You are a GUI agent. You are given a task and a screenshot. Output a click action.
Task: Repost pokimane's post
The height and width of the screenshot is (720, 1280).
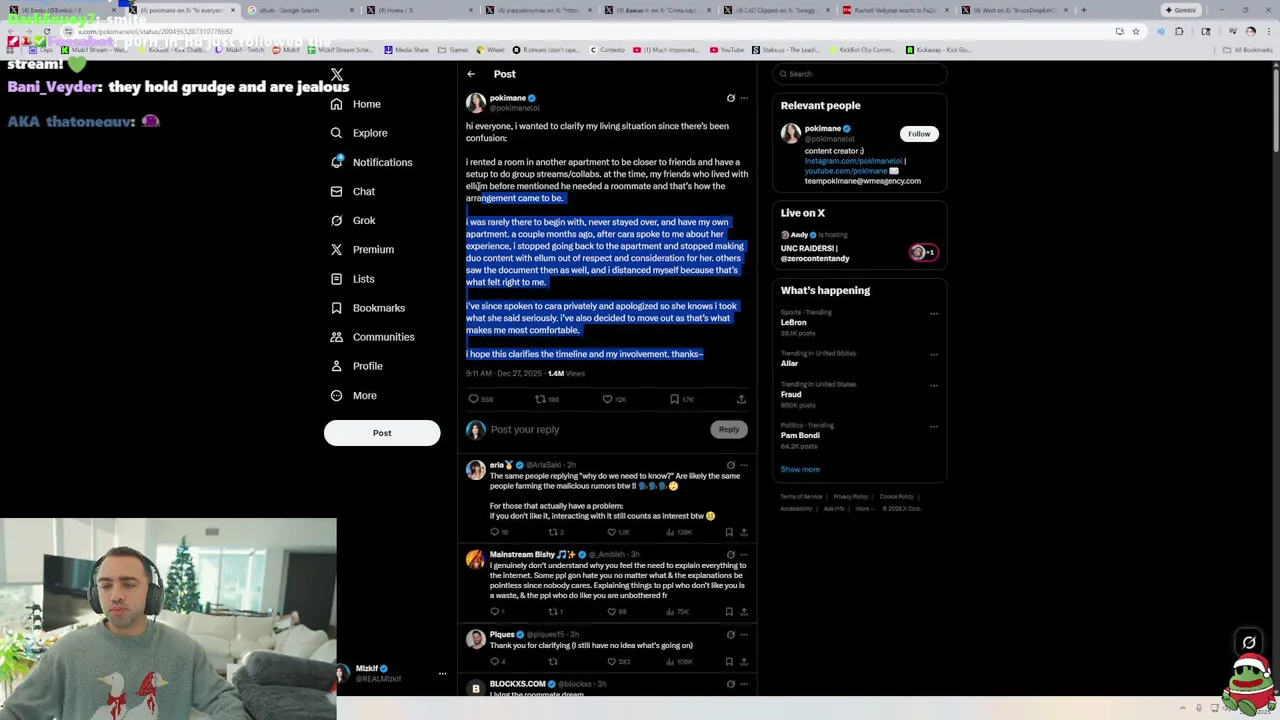pos(540,399)
